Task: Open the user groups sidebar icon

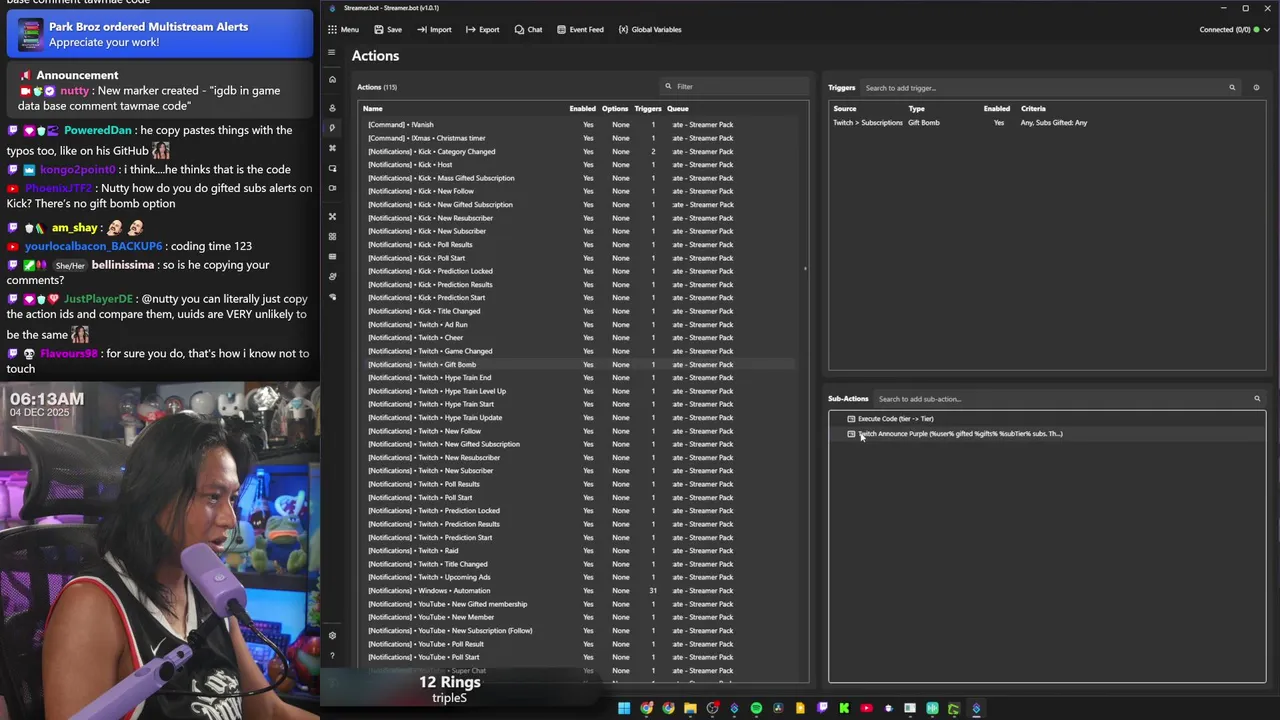Action: (x=332, y=276)
